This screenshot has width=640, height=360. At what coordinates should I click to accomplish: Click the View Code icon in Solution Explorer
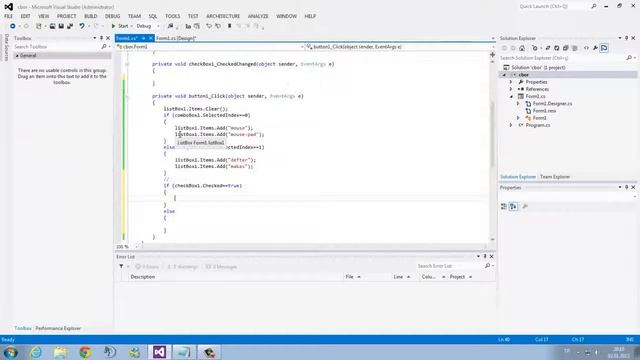(587, 48)
